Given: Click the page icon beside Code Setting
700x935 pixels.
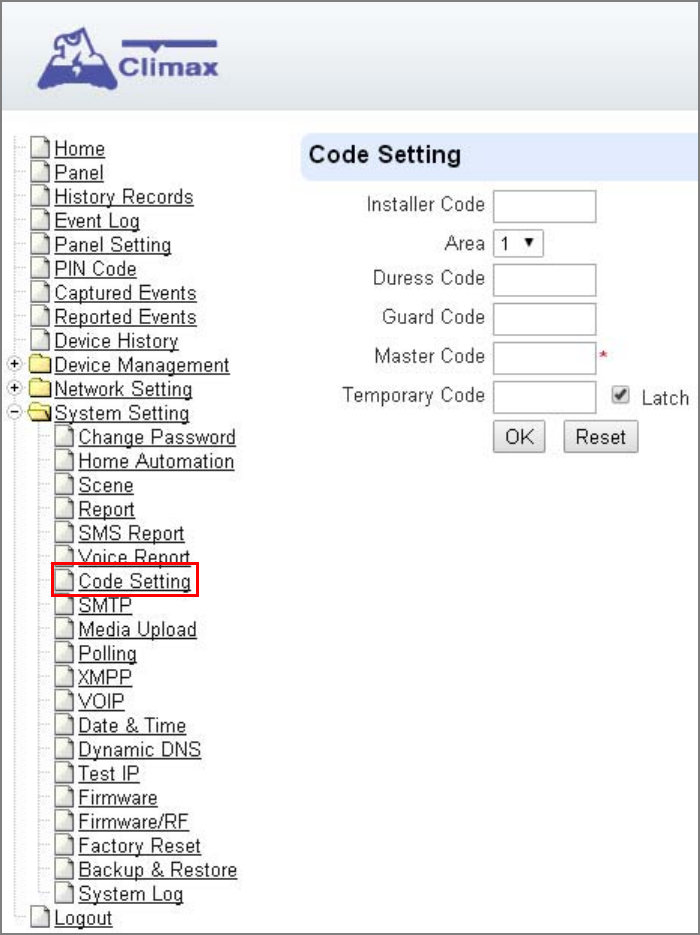Looking at the screenshot, I should 64,581.
